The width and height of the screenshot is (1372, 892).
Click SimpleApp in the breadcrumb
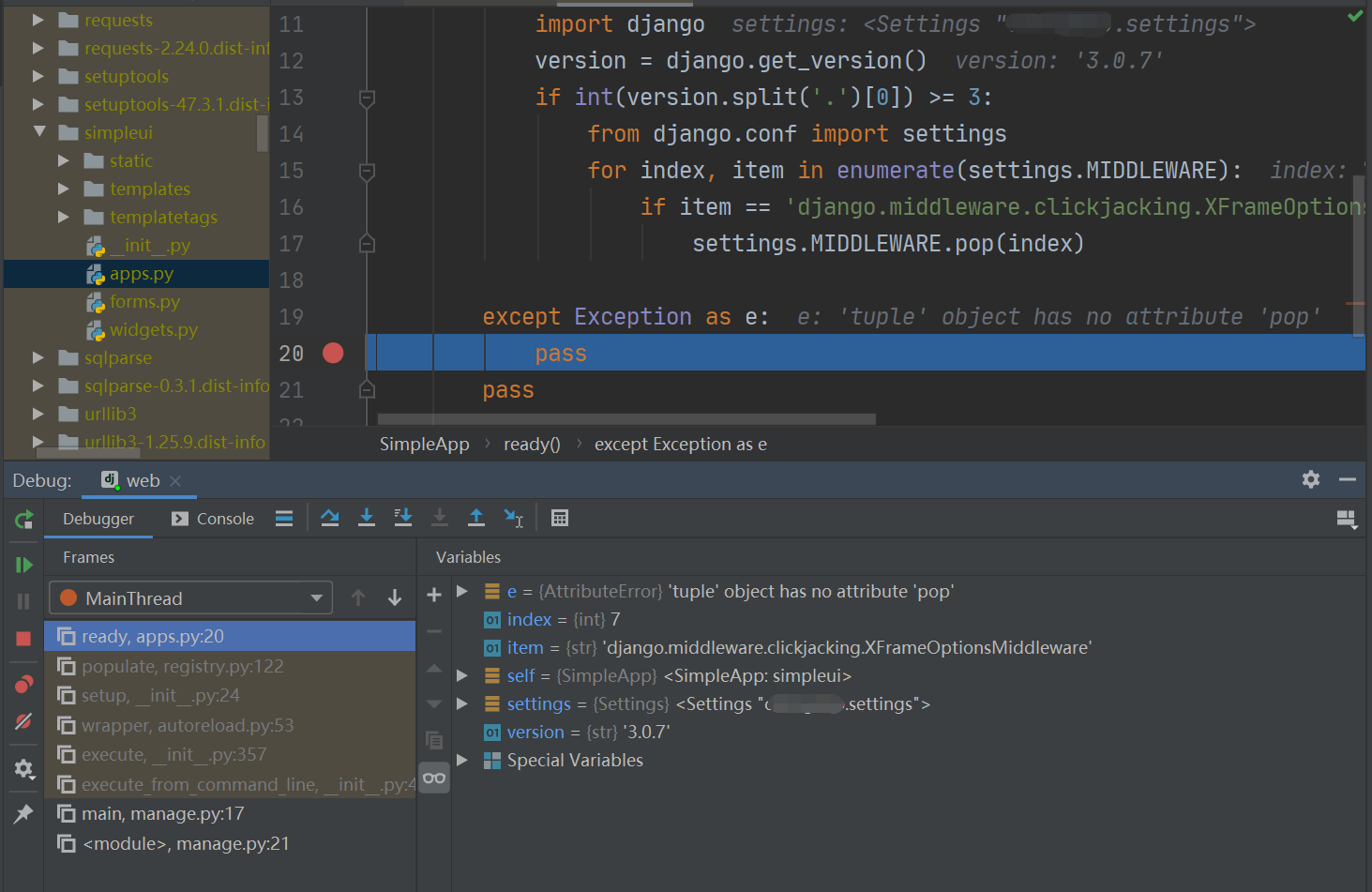(x=424, y=444)
